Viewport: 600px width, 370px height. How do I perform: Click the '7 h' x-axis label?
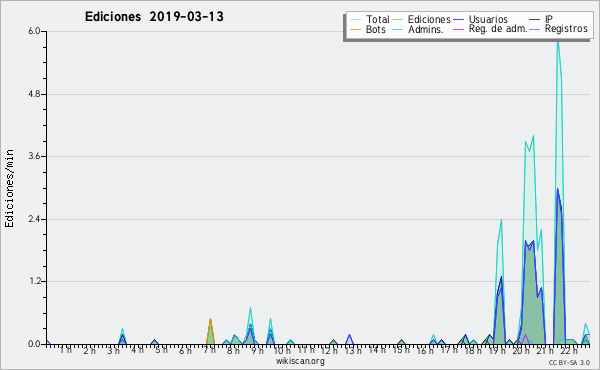coord(210,350)
